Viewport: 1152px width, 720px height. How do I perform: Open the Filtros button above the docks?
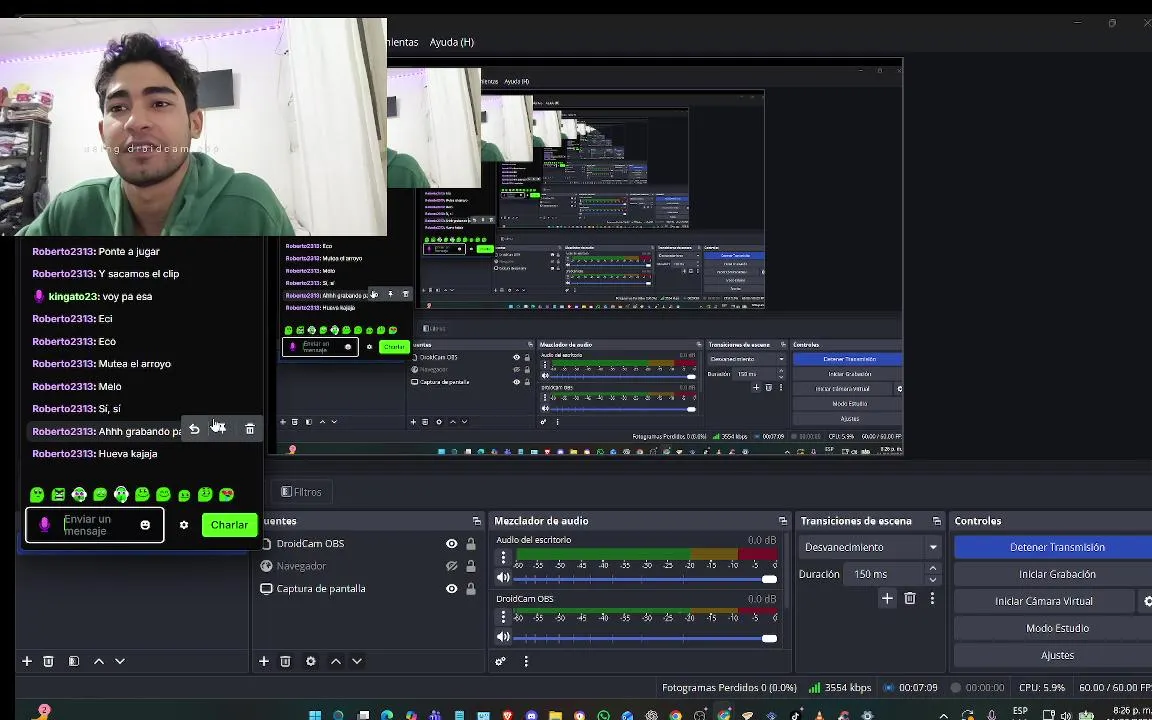click(x=301, y=492)
